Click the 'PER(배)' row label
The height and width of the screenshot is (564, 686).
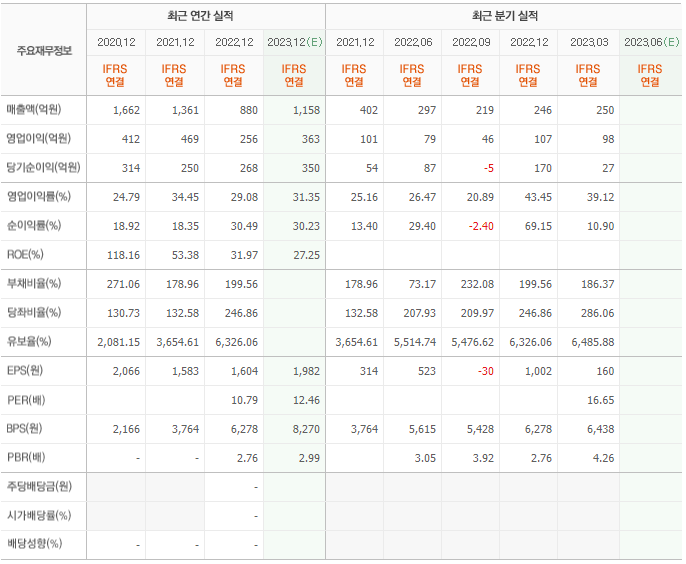point(26,400)
